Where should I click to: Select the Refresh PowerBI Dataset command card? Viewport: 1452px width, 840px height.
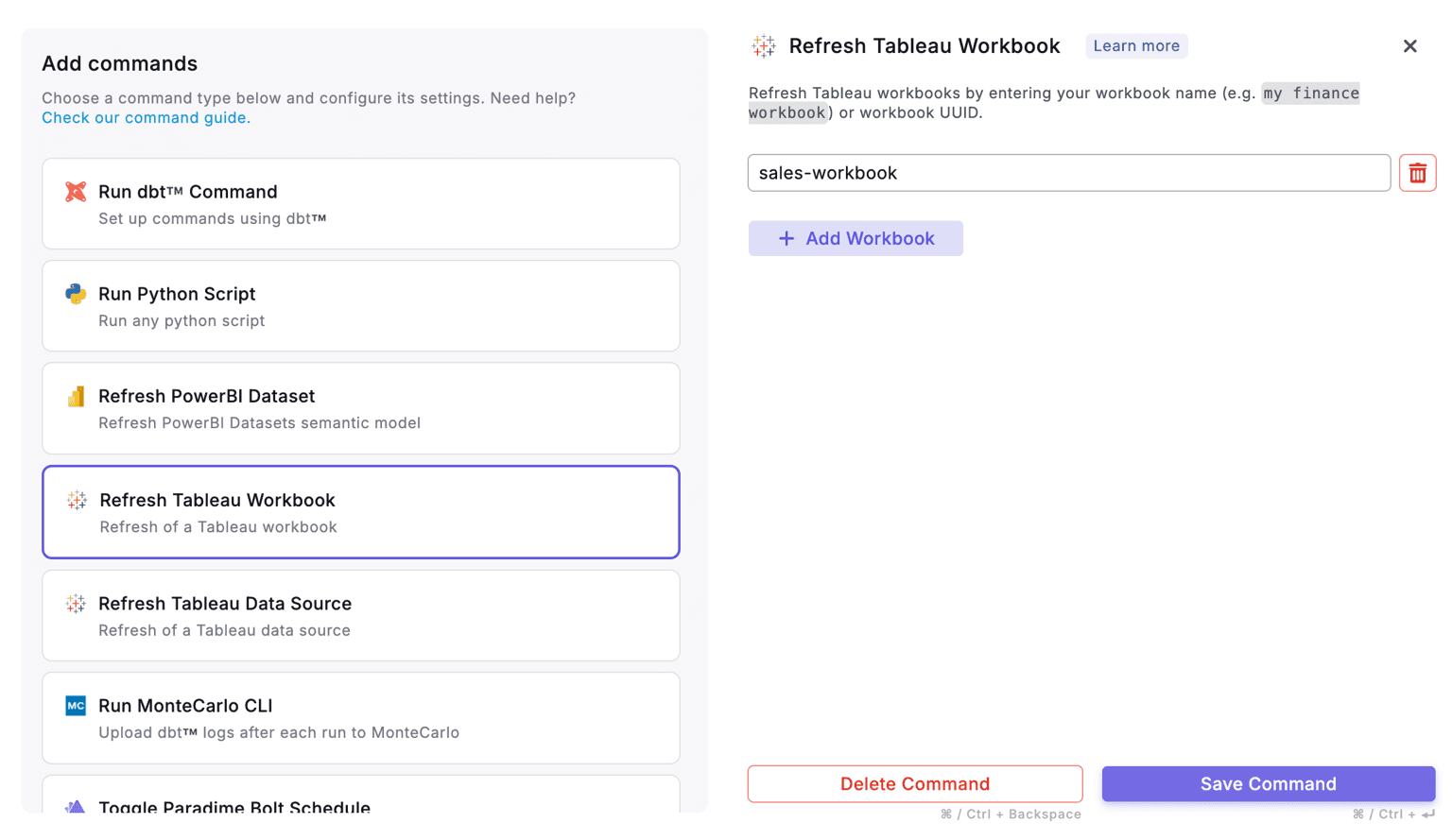[360, 408]
